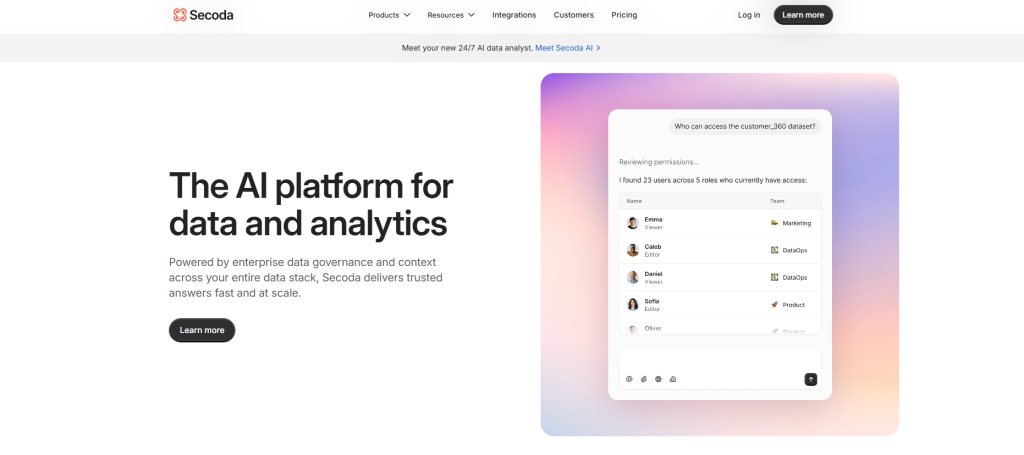The width and height of the screenshot is (1024, 455).
Task: Click 'I found 23 users across 5 roles' text
Action: (713, 180)
